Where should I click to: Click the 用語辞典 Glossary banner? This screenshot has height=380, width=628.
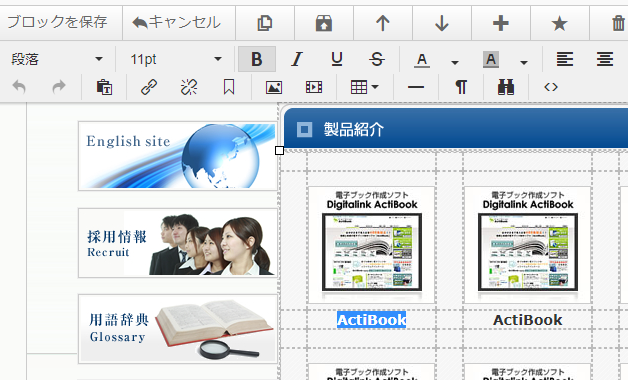[x=178, y=329]
